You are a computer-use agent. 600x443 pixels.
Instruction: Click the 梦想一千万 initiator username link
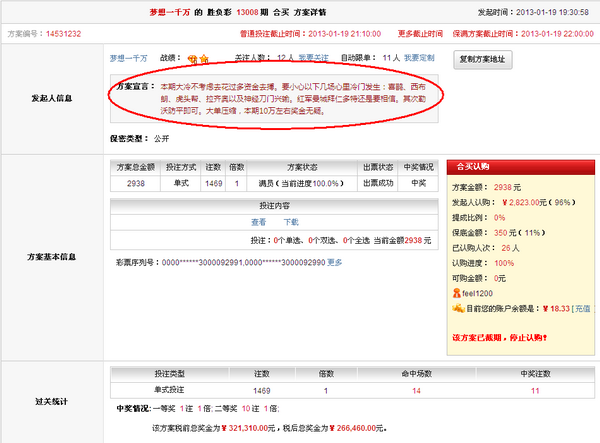tap(129, 60)
